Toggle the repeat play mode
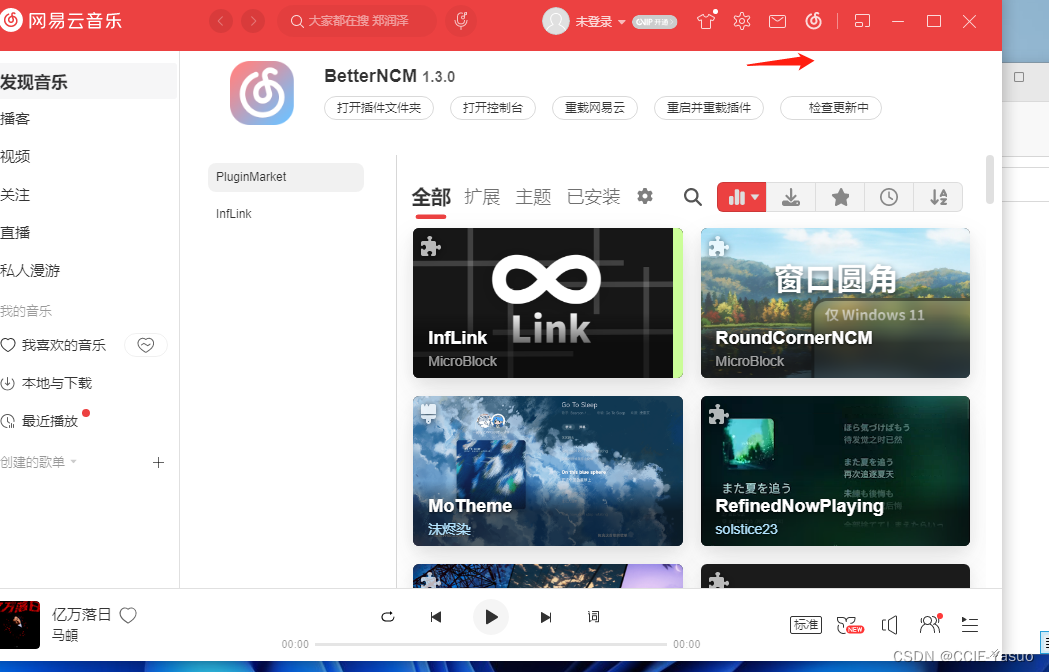This screenshot has width=1049, height=672. click(x=388, y=617)
